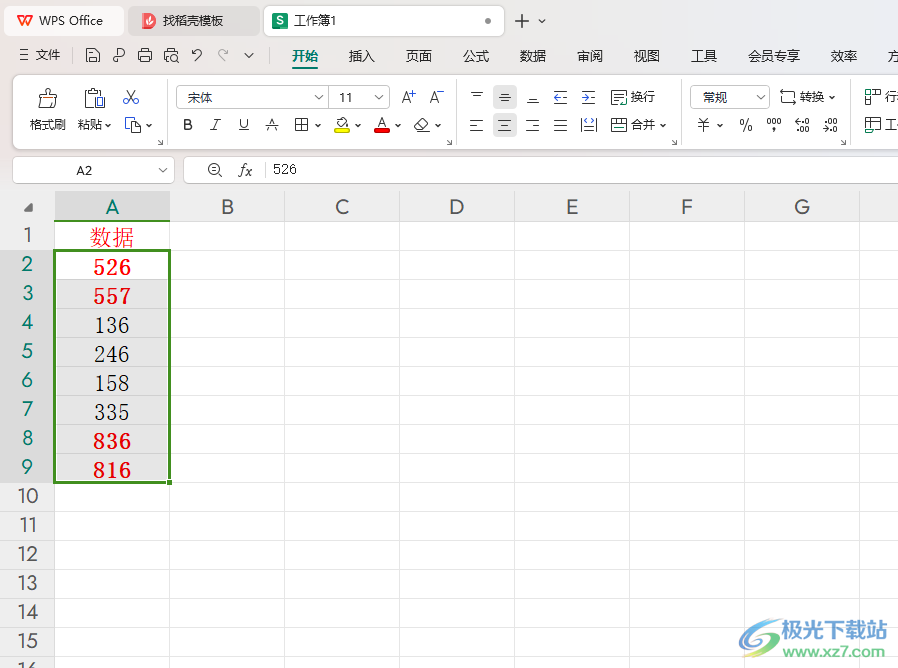
Task: Click the Clear eraser icon
Action: click(x=422, y=125)
